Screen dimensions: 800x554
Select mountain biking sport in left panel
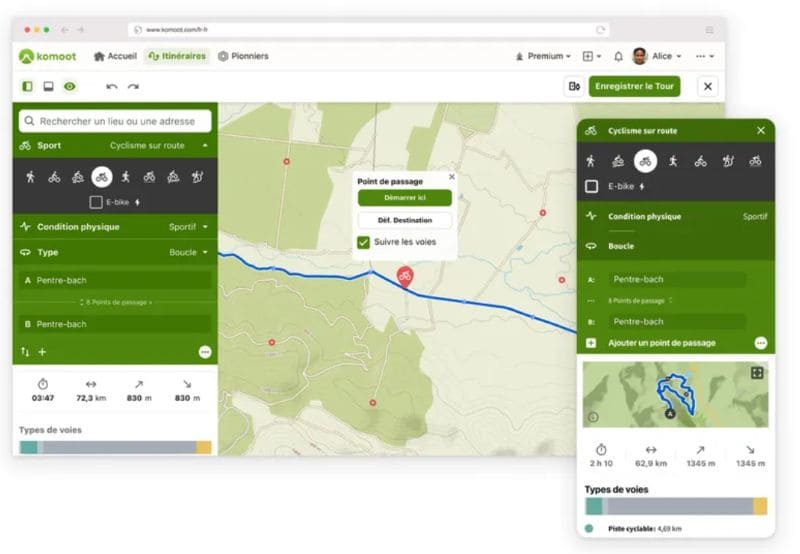(78, 177)
